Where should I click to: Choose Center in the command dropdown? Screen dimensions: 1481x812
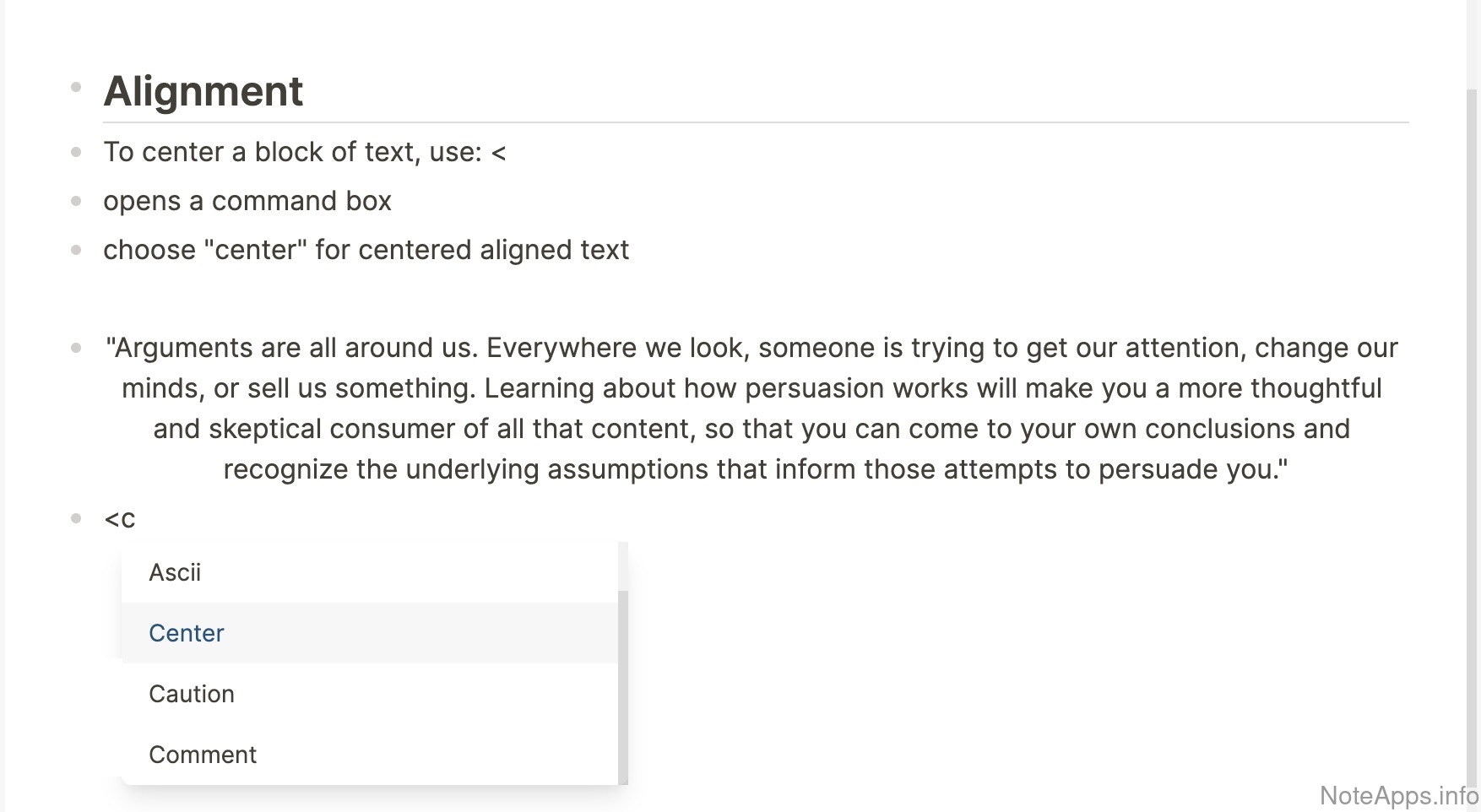(x=187, y=633)
